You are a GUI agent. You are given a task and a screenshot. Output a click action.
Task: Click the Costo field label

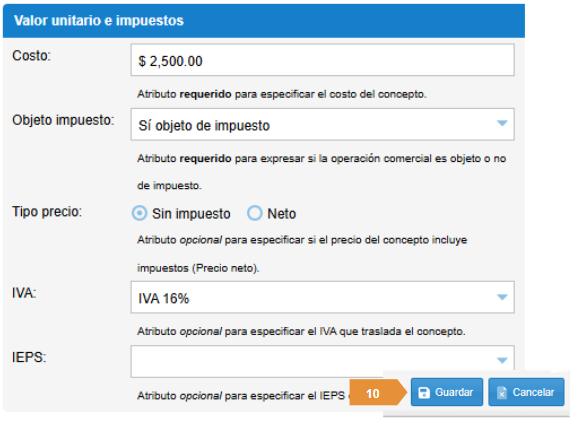(32, 56)
